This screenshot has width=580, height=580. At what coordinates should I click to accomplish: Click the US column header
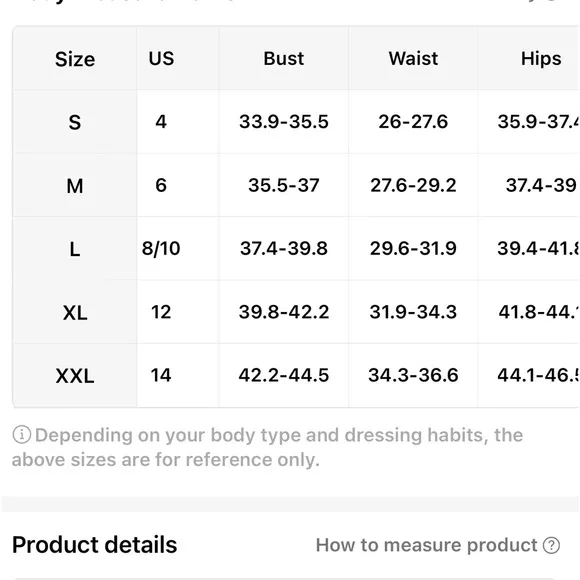coord(161,58)
